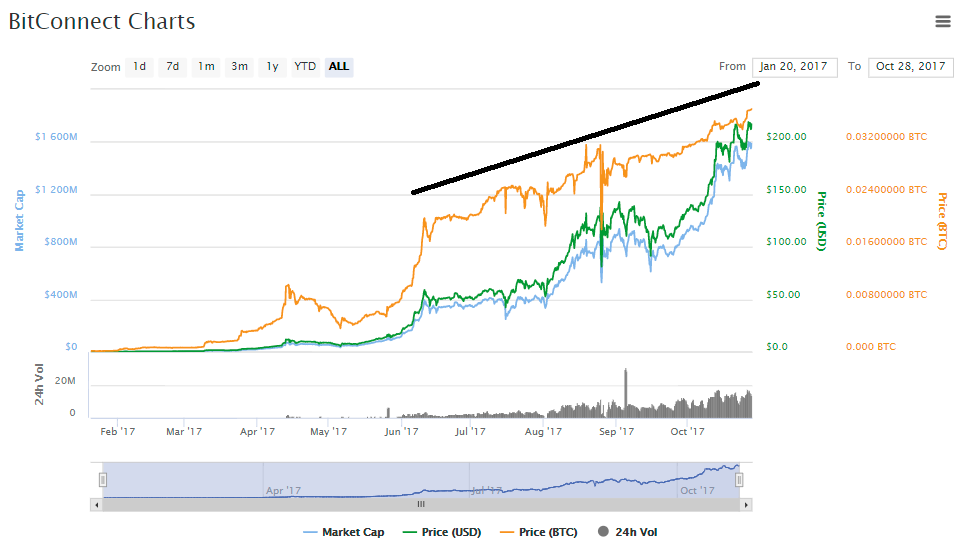Click the $200.00 USD price axis label
This screenshot has height=549, width=970.
786,137
